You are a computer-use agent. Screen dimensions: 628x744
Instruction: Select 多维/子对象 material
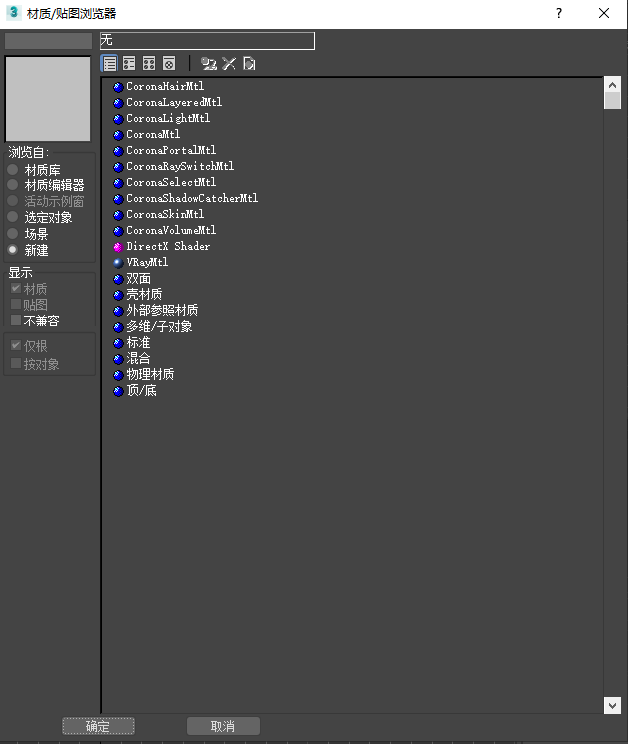[x=159, y=326]
